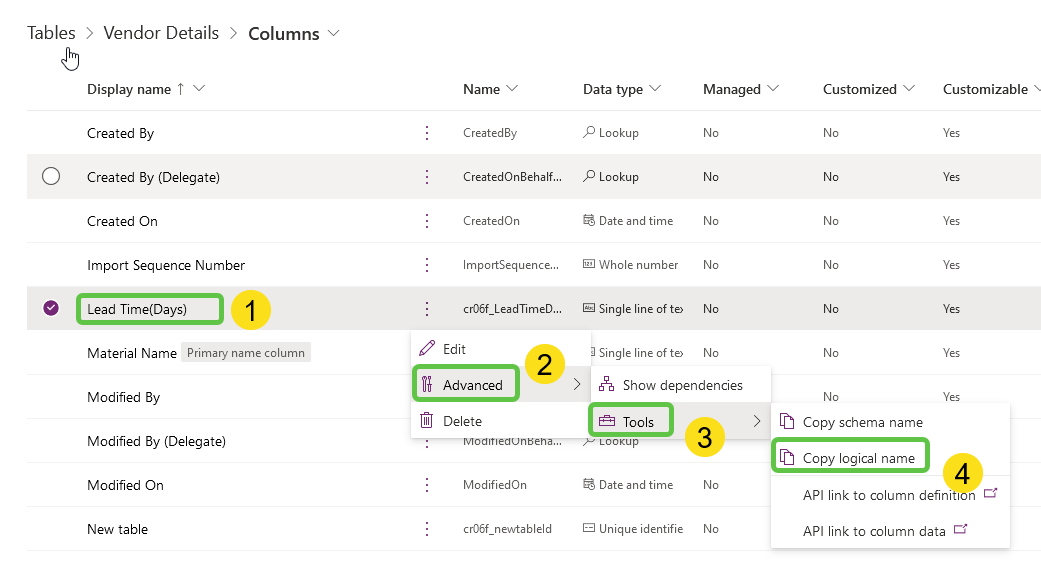
Task: Open the Advanced submenu item
Action: pos(472,385)
